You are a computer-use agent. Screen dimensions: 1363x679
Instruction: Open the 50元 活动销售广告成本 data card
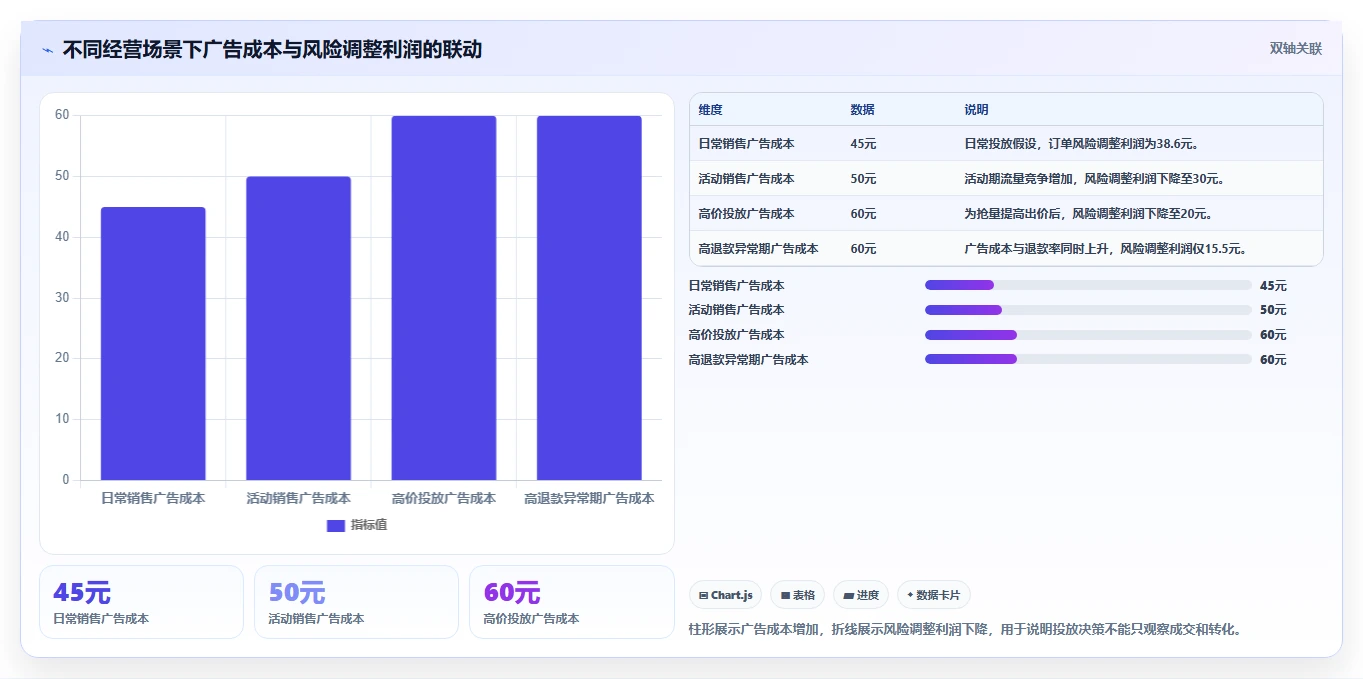coord(356,602)
